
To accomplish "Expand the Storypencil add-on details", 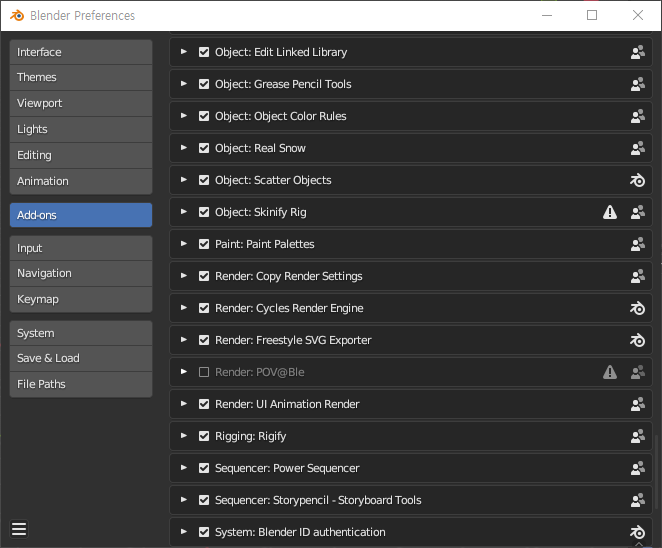I will 184,500.
